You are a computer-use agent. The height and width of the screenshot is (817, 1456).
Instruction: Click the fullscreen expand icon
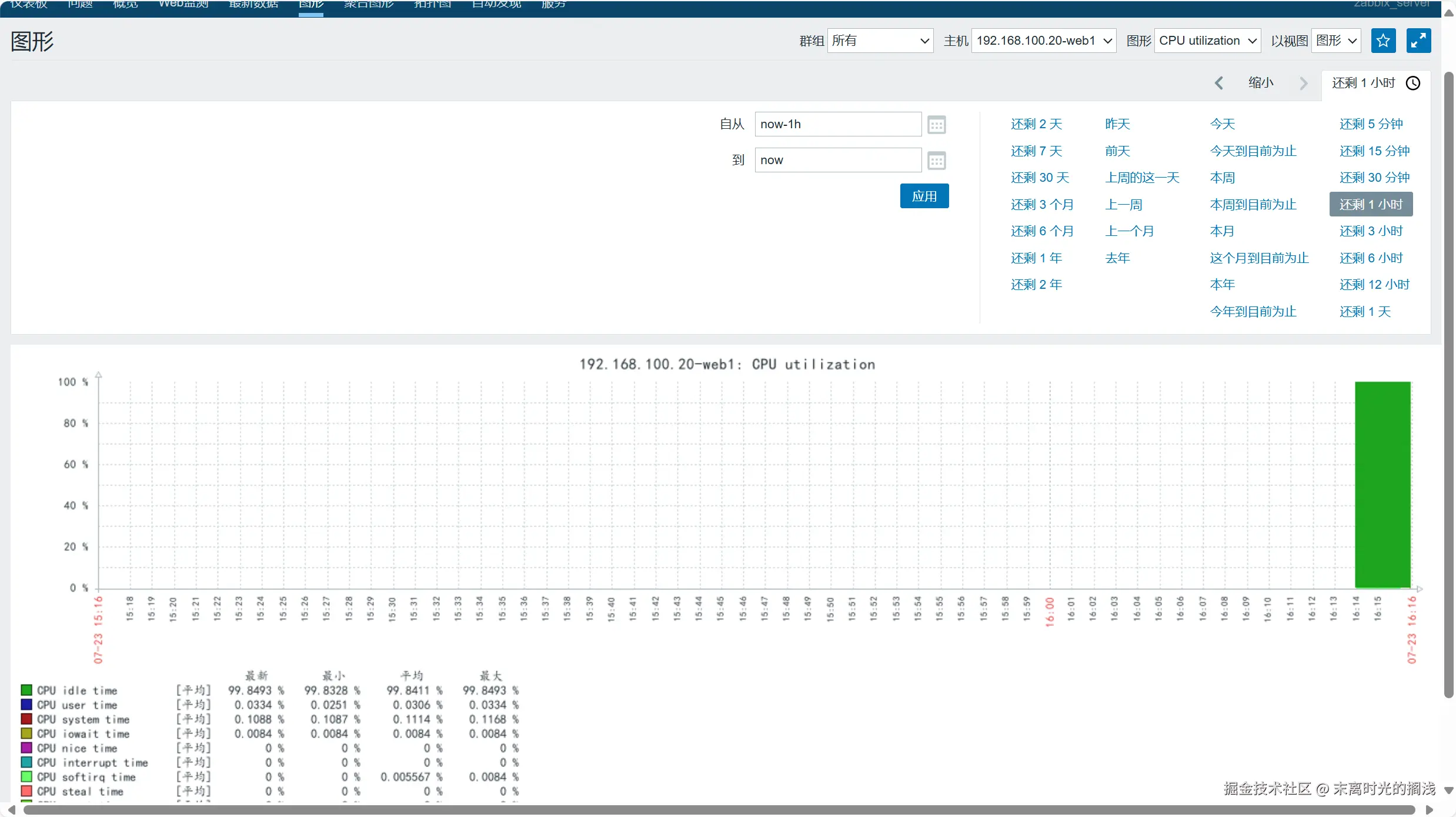(x=1418, y=41)
